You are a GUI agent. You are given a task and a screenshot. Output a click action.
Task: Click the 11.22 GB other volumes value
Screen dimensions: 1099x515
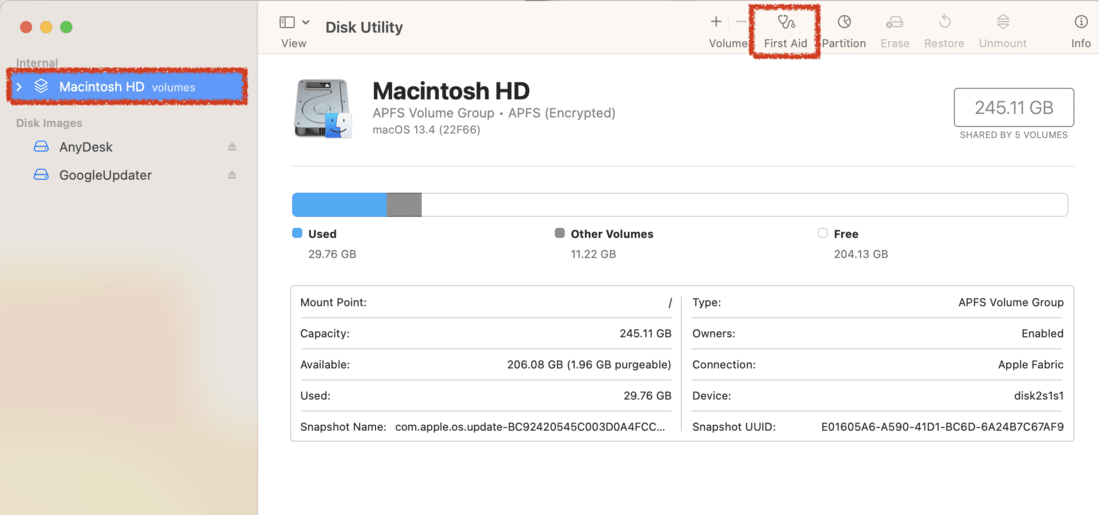tap(594, 254)
